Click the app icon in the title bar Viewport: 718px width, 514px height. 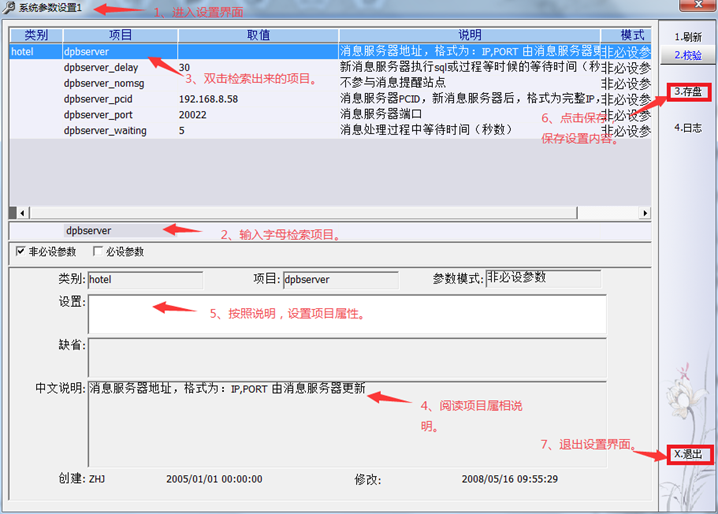pos(9,7)
